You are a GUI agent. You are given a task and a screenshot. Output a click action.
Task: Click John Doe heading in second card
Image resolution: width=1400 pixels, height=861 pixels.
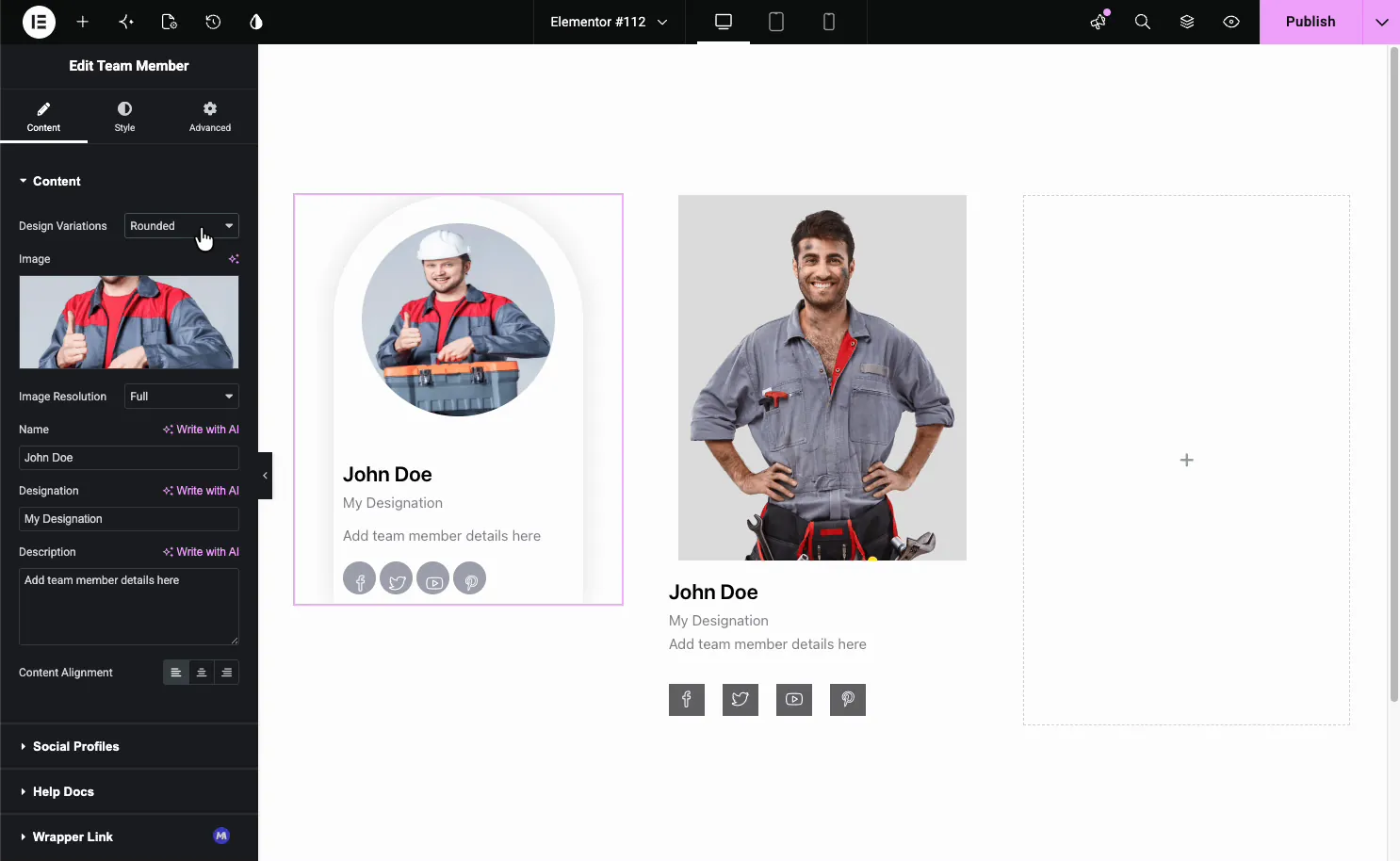click(713, 593)
